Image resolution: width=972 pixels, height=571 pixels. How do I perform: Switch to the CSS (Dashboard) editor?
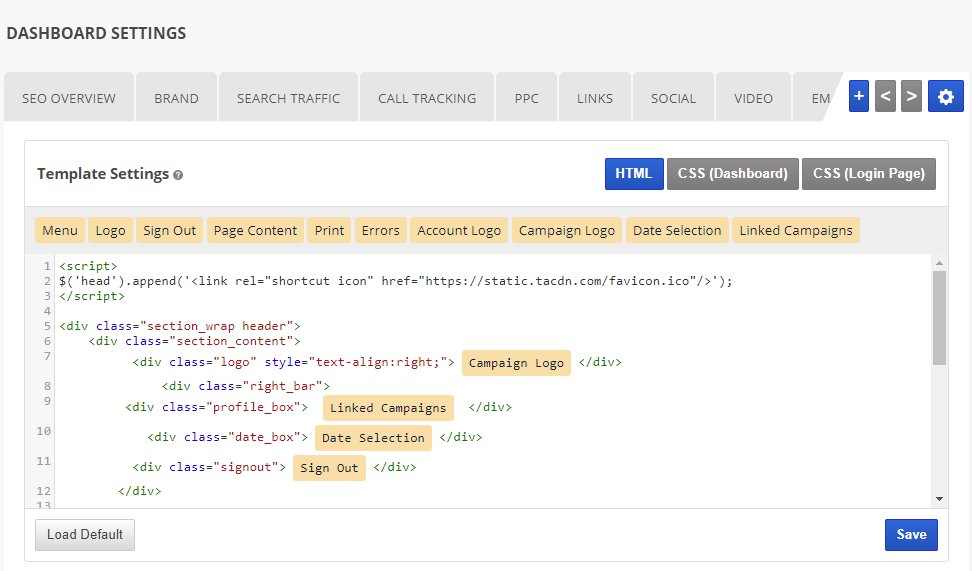(x=732, y=174)
